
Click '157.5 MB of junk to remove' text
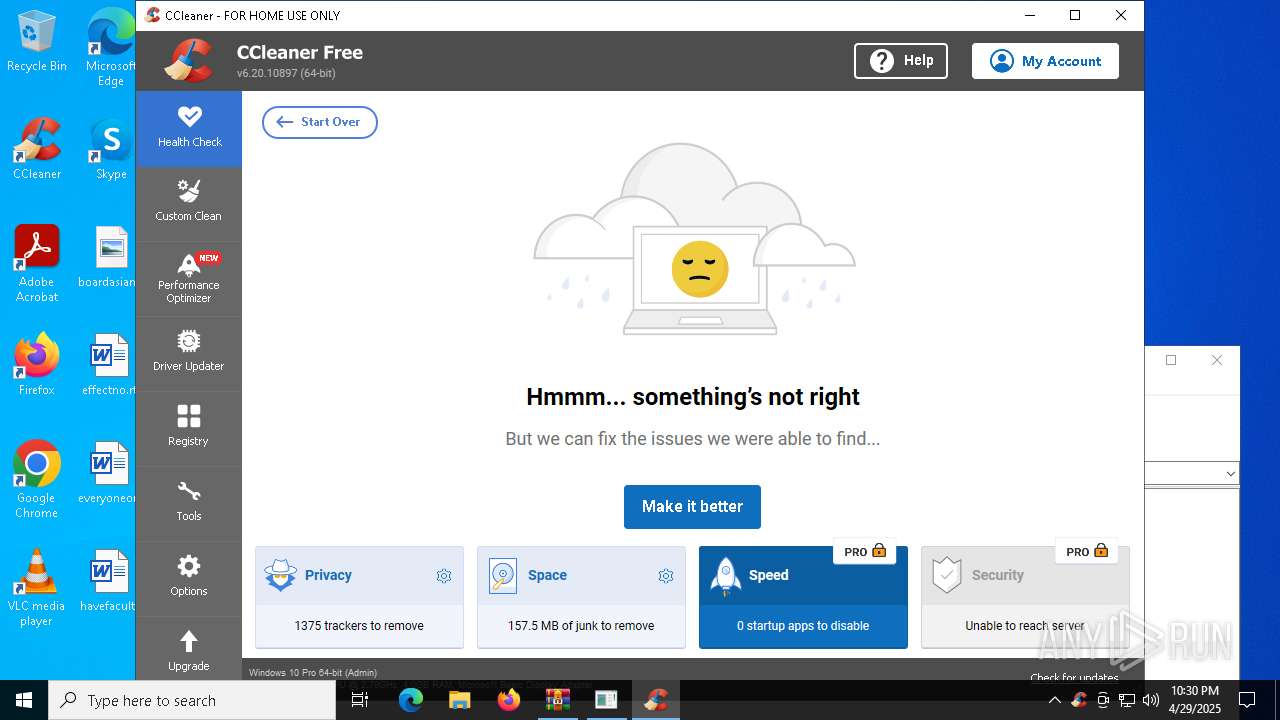581,626
